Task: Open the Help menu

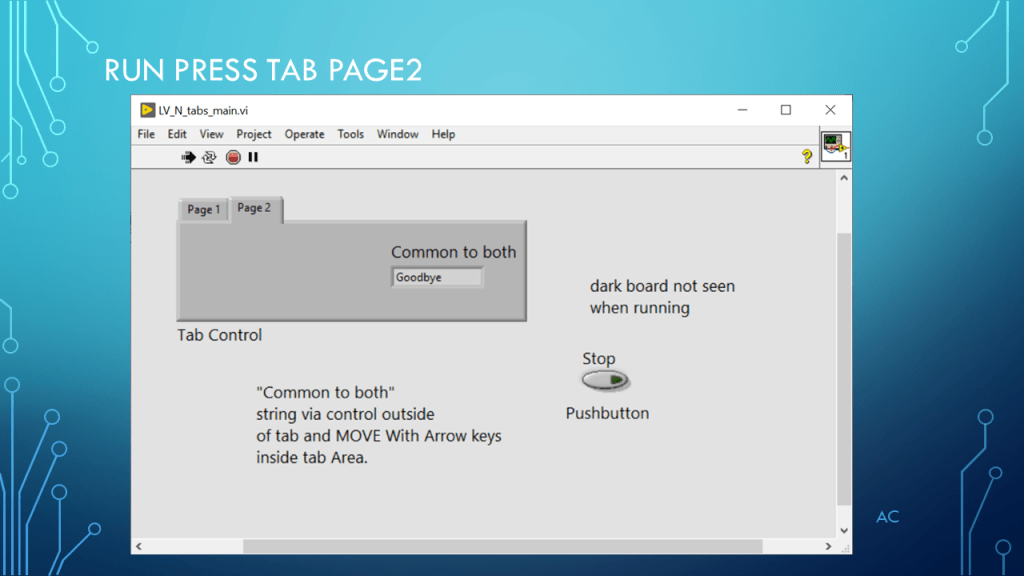Action: [x=443, y=134]
